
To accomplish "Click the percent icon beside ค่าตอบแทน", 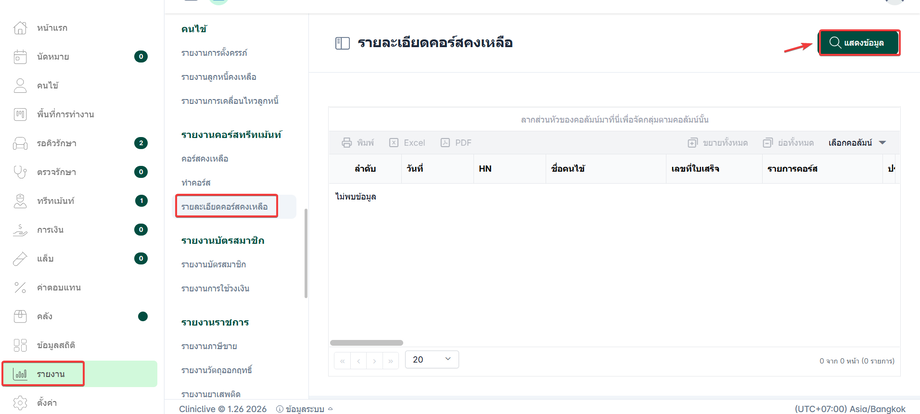I will tap(21, 287).
